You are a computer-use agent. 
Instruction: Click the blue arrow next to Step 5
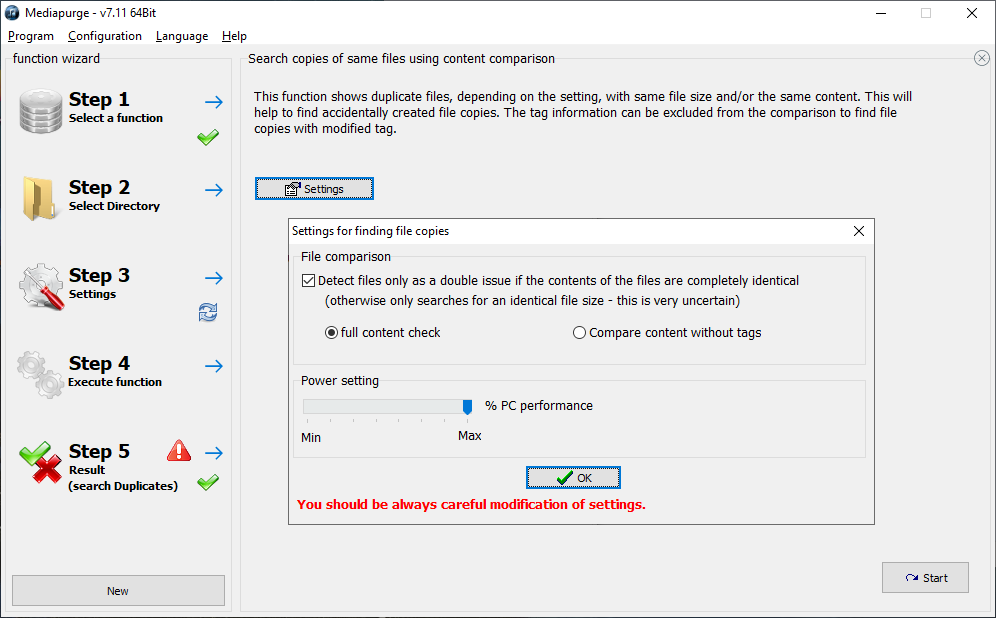click(x=214, y=453)
